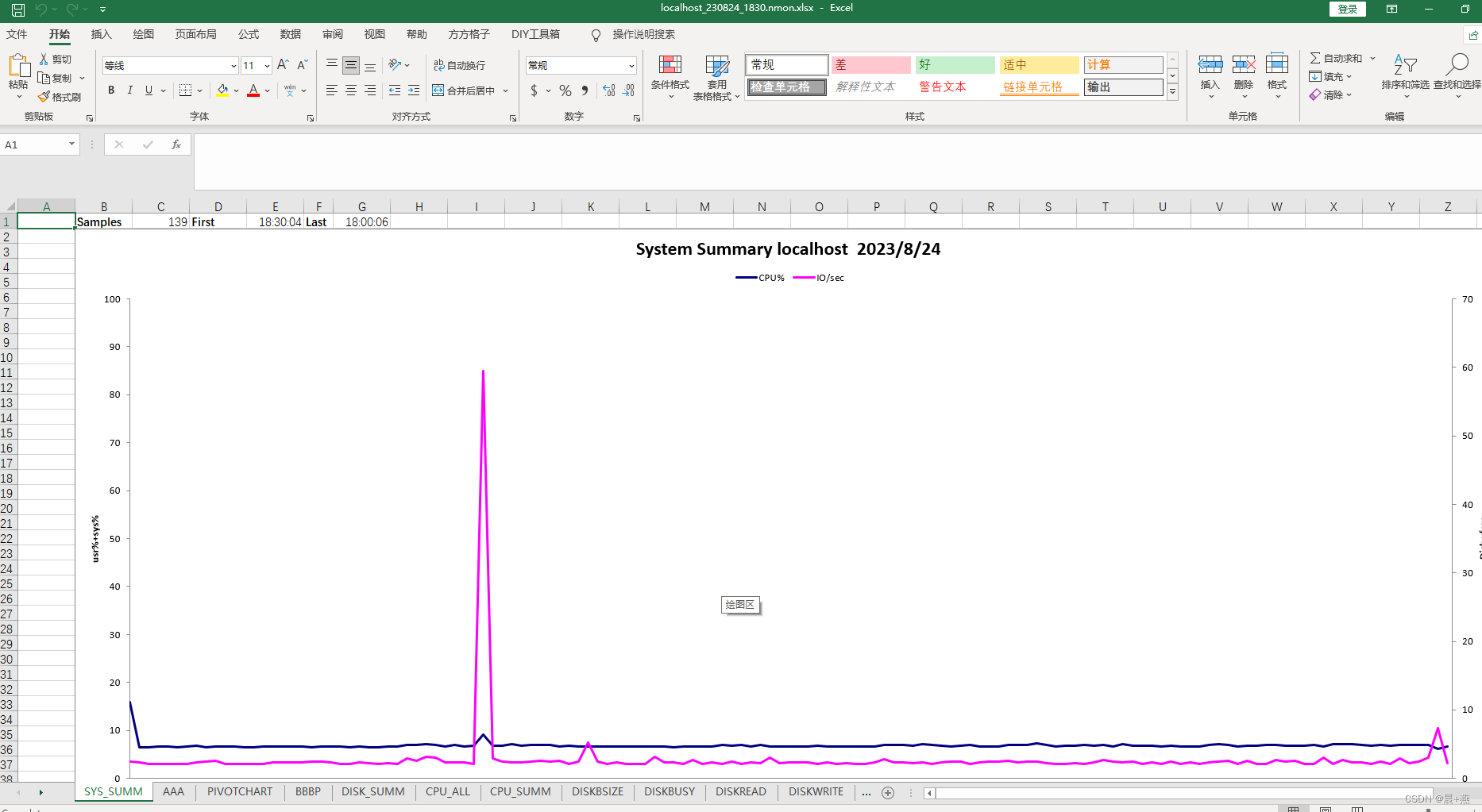Click the 清除 clear eraser icon
This screenshot has height=812, width=1482.
pyautogui.click(x=1315, y=95)
